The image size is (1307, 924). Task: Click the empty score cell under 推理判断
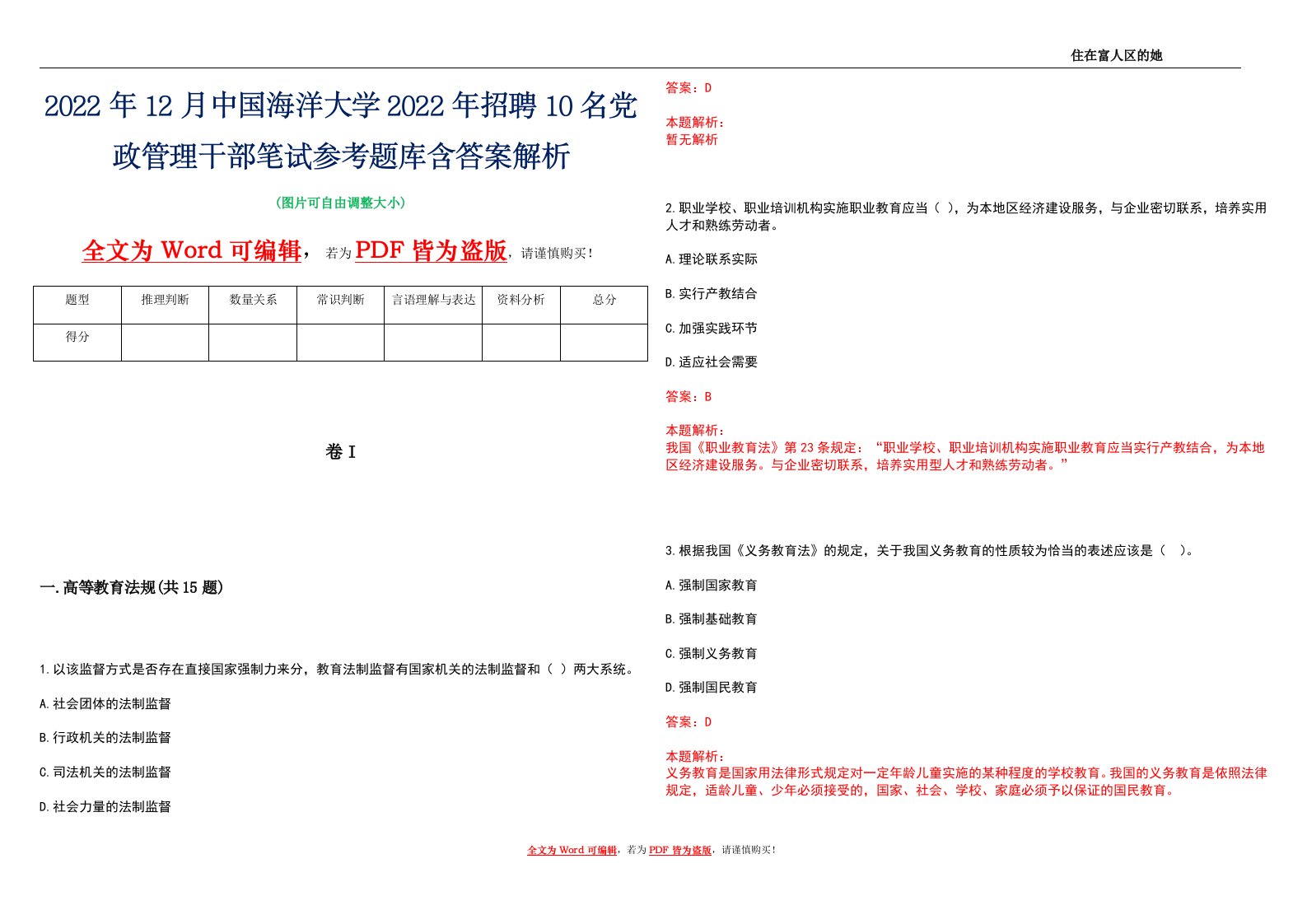(x=165, y=342)
